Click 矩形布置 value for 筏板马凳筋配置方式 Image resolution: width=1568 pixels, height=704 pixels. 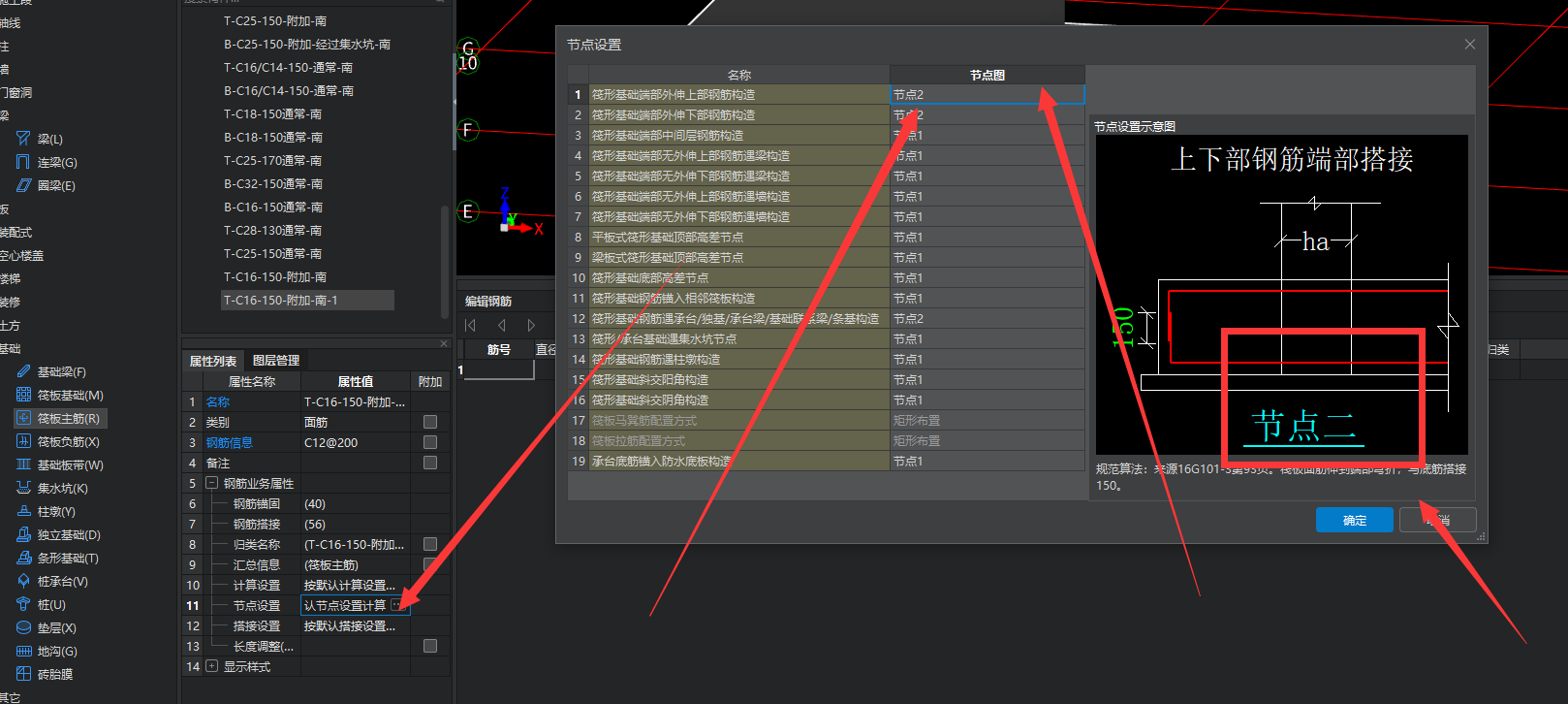pyautogui.click(x=987, y=421)
